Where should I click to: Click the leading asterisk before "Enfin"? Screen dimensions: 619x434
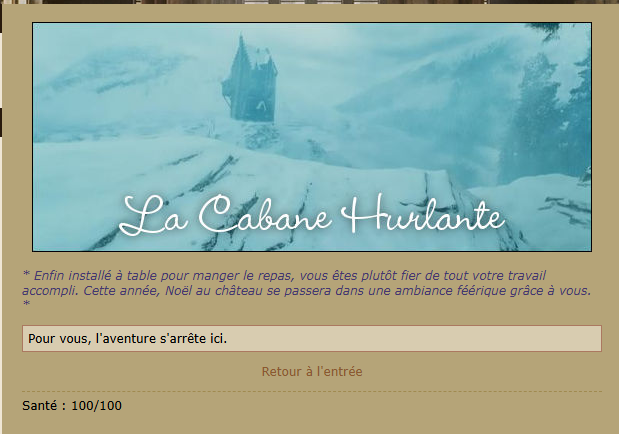[x=26, y=273]
